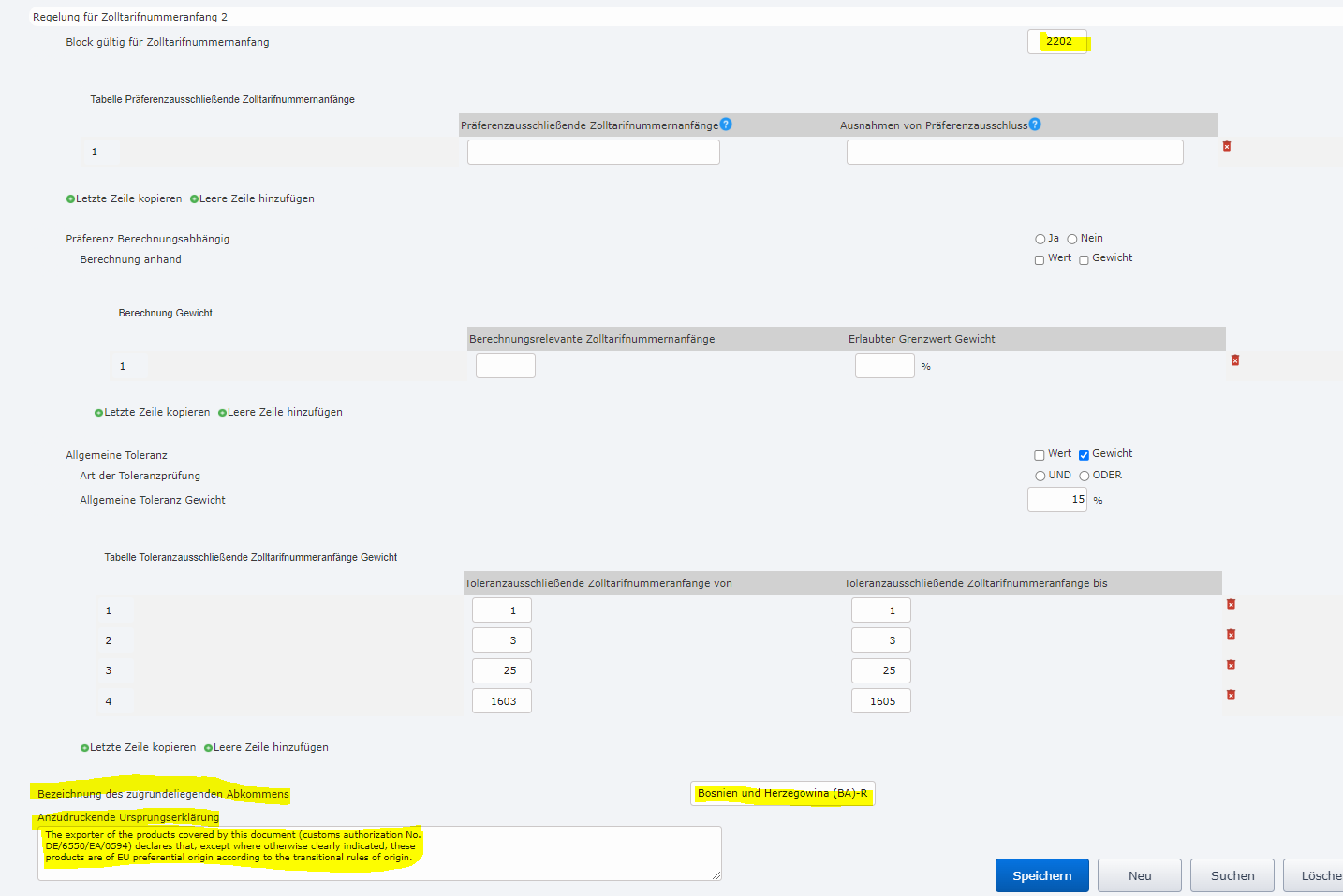Select the 2202 Zolltarifnummernanfang field
This screenshot has width=1343, height=896.
coord(1057,42)
